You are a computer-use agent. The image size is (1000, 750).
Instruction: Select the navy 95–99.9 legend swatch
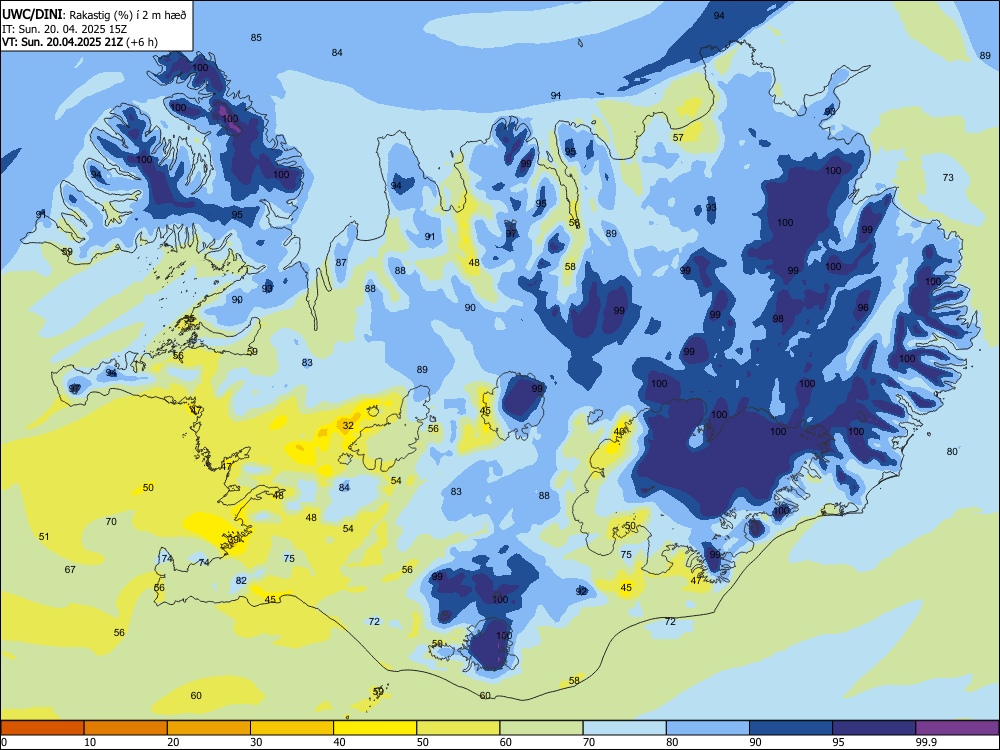click(874, 728)
